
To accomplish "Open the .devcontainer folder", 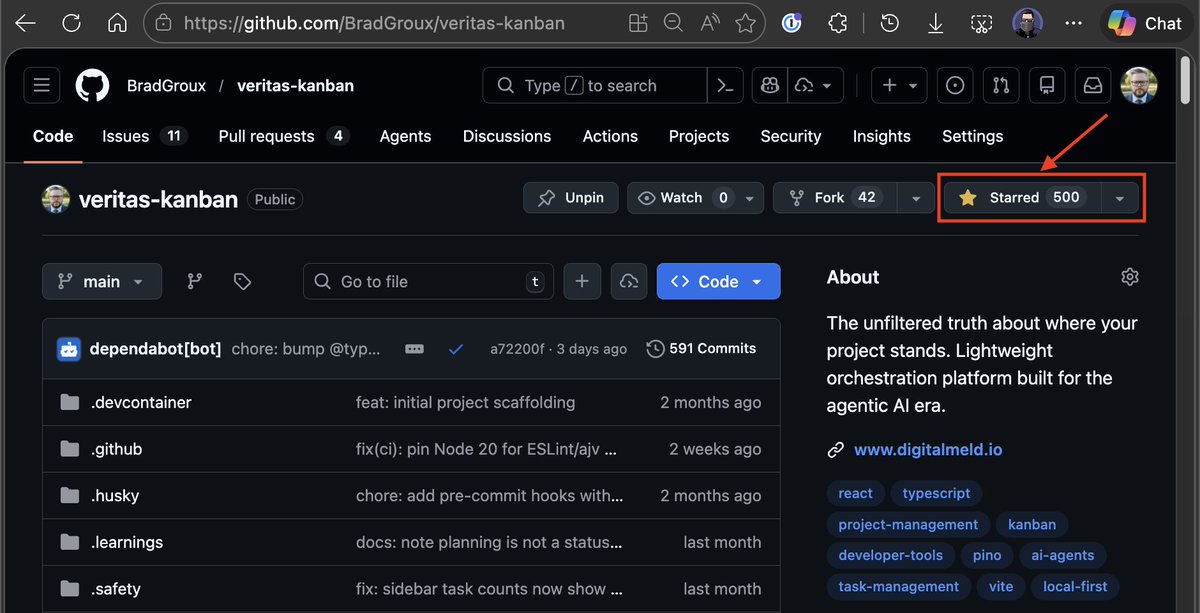I will (x=141, y=402).
